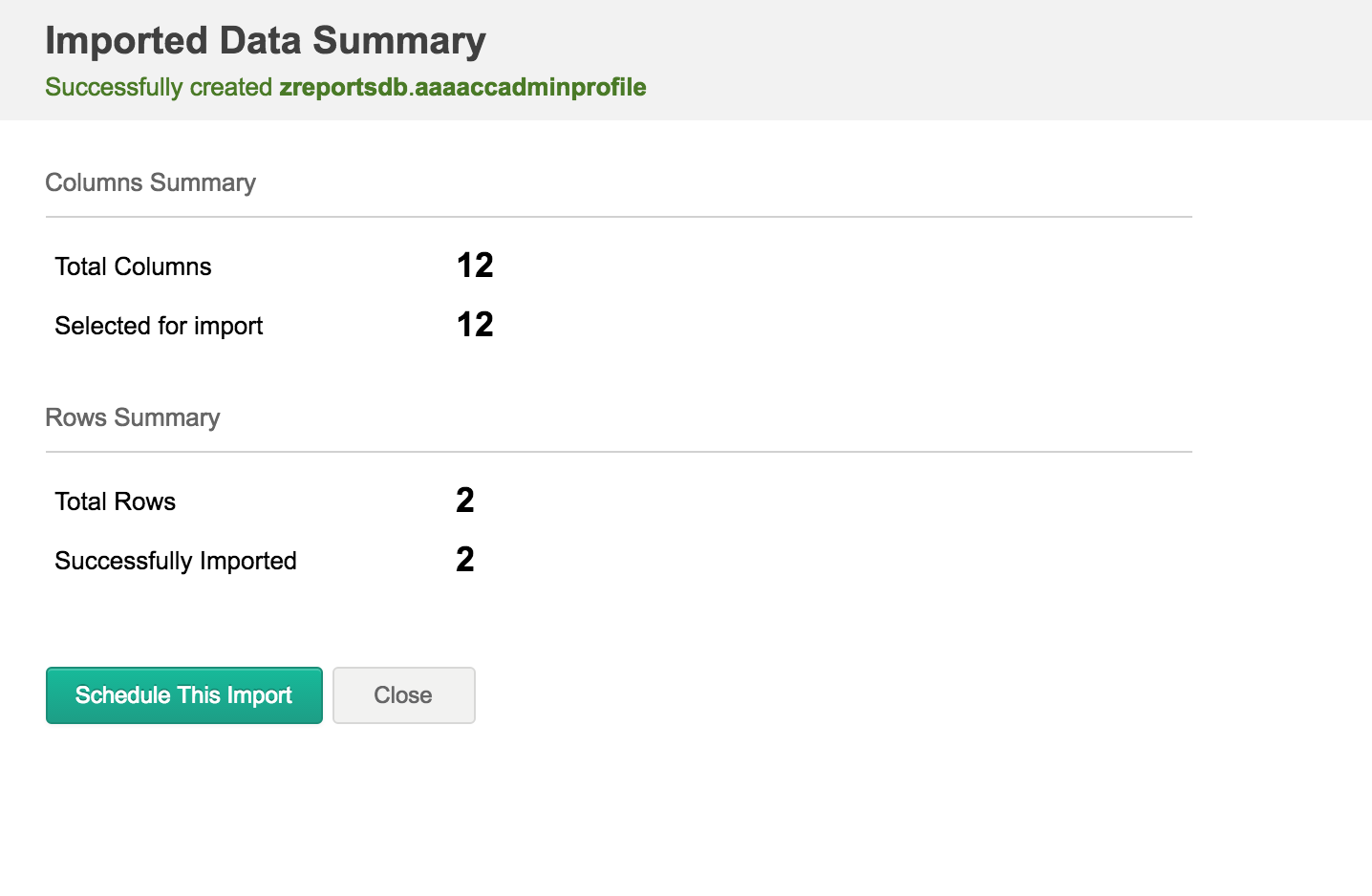Click the Rows Summary section heading
The height and width of the screenshot is (896, 1372).
pos(132,417)
